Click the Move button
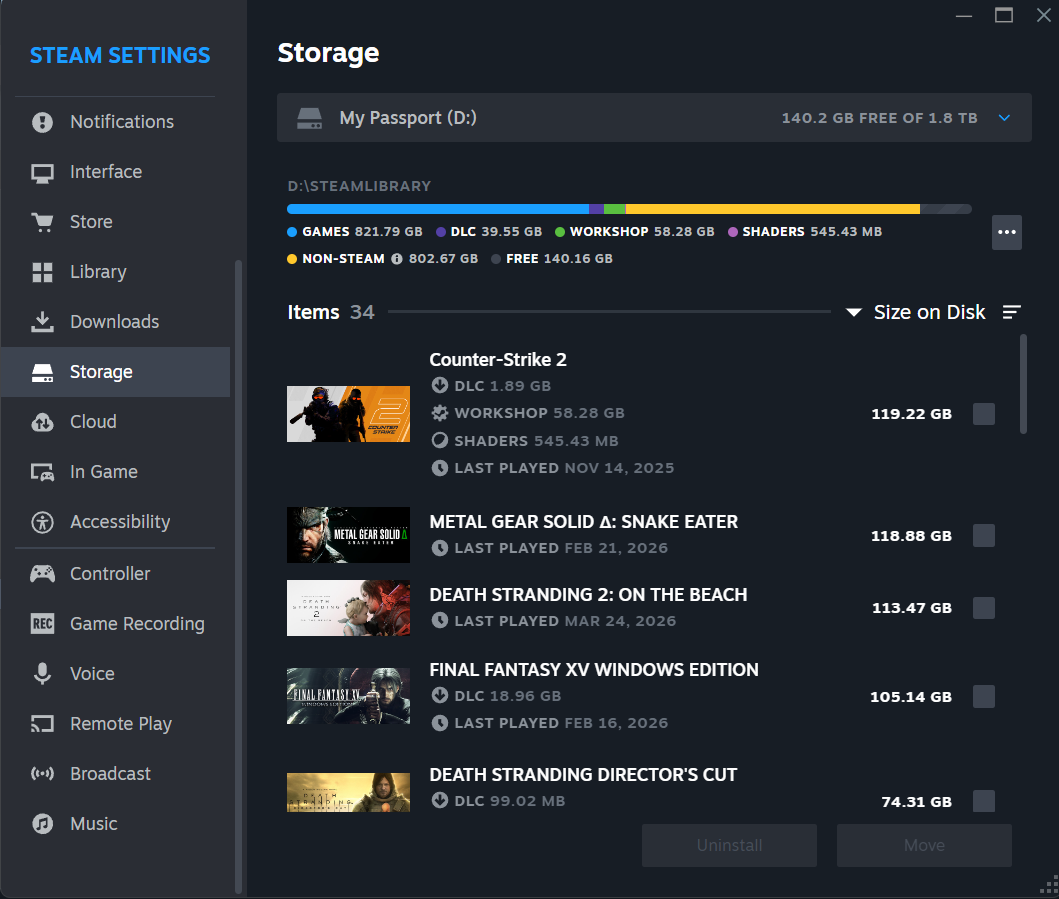Viewport: 1059px width, 899px height. [924, 845]
